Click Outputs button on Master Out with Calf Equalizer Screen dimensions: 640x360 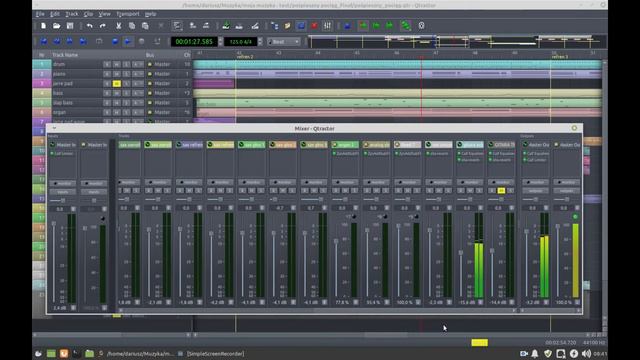(x=536, y=191)
